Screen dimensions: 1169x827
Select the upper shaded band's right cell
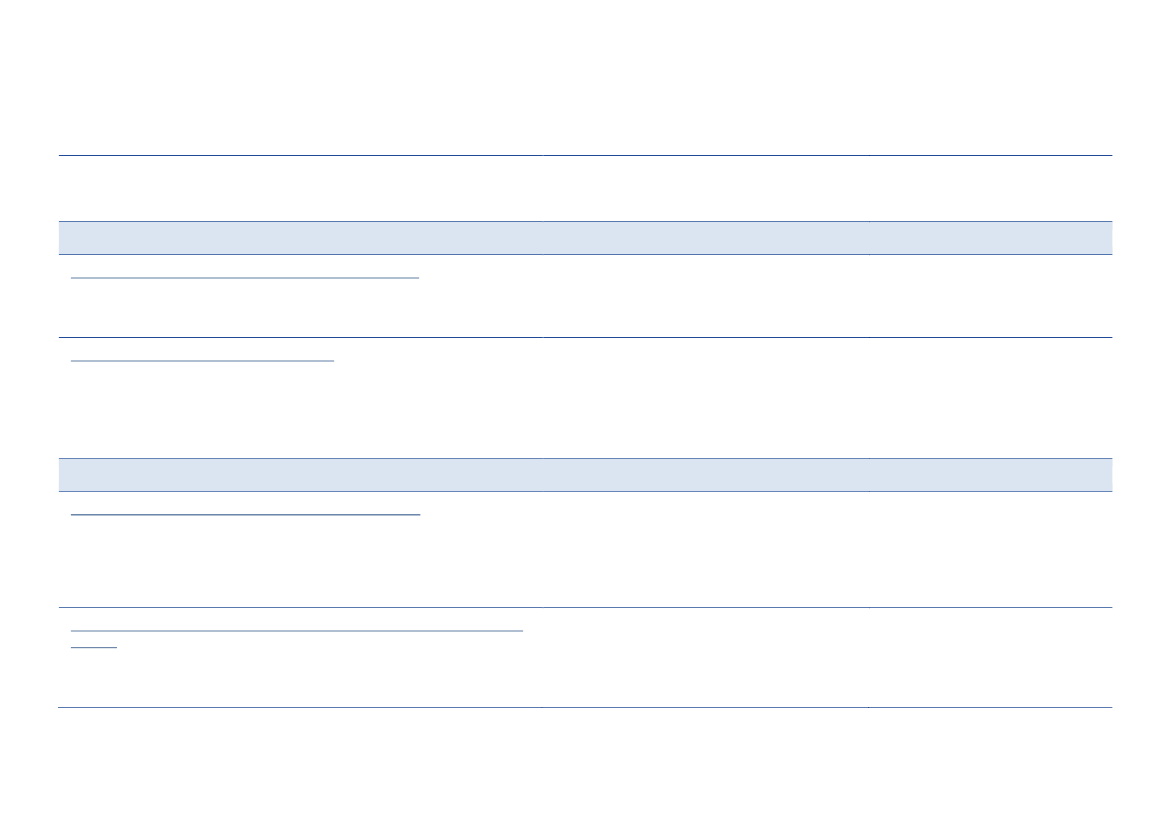[990, 238]
